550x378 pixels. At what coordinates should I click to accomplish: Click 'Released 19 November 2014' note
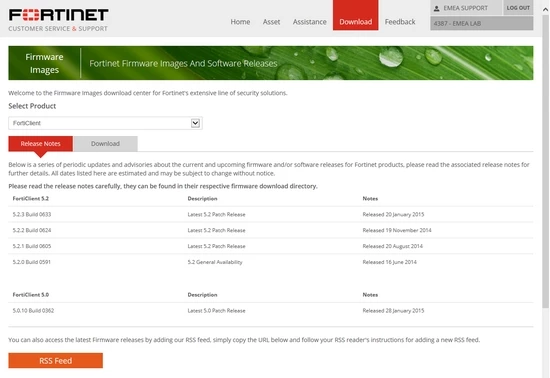[x=397, y=230]
